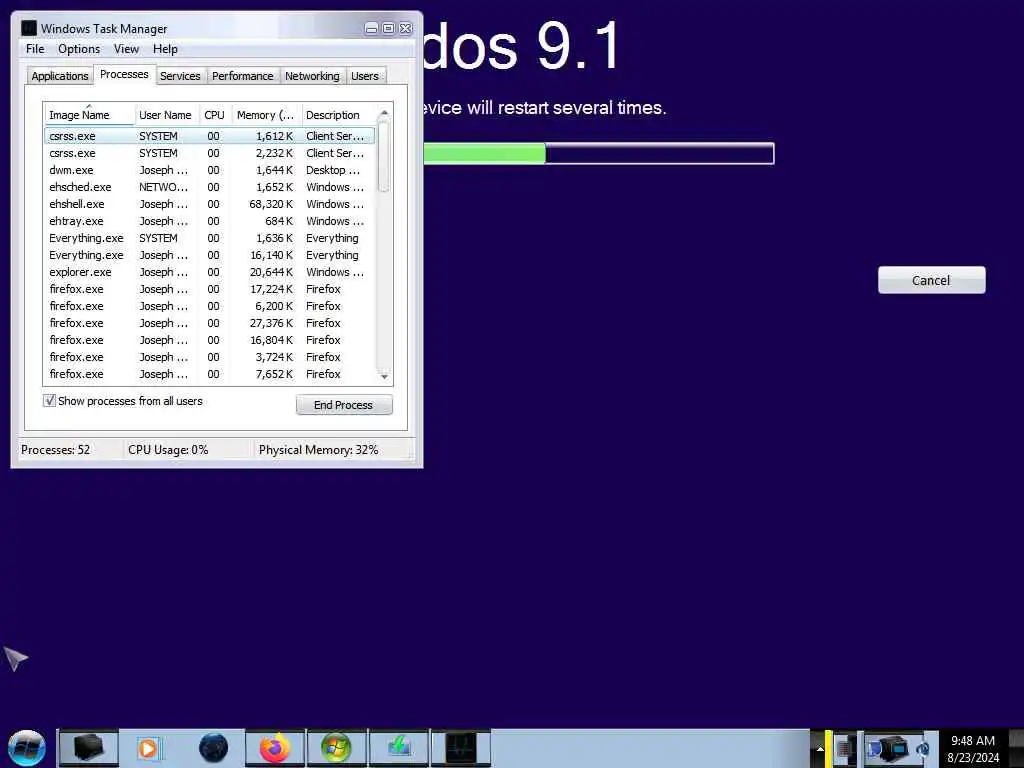Select the firefox.exe row using 16,804 K

pyautogui.click(x=210, y=340)
